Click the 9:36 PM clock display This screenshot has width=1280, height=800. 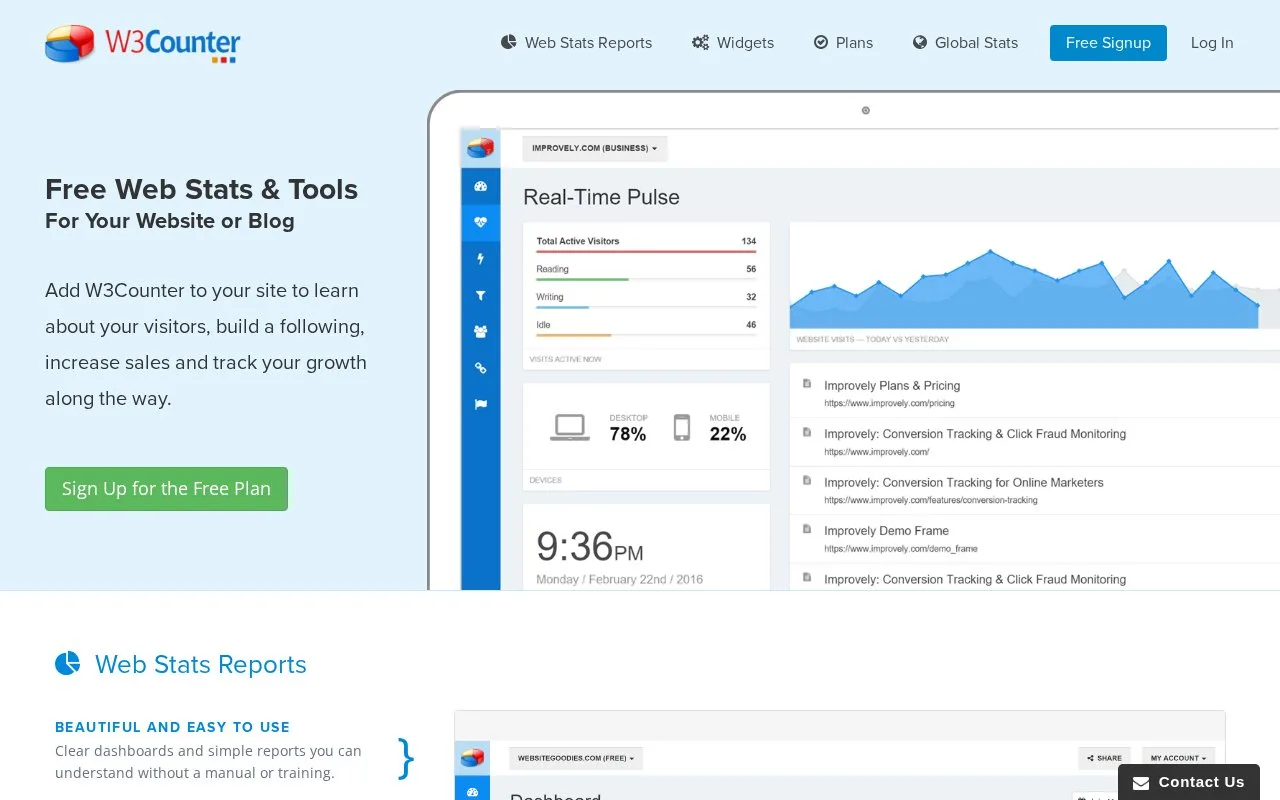pyautogui.click(x=590, y=547)
